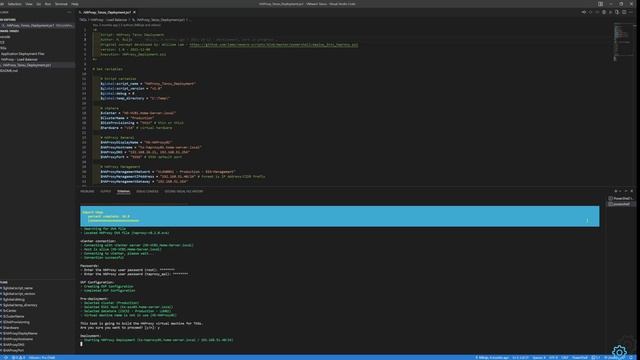Click the editor minimap
This screenshot has width=640, height=360.
click(622, 41)
